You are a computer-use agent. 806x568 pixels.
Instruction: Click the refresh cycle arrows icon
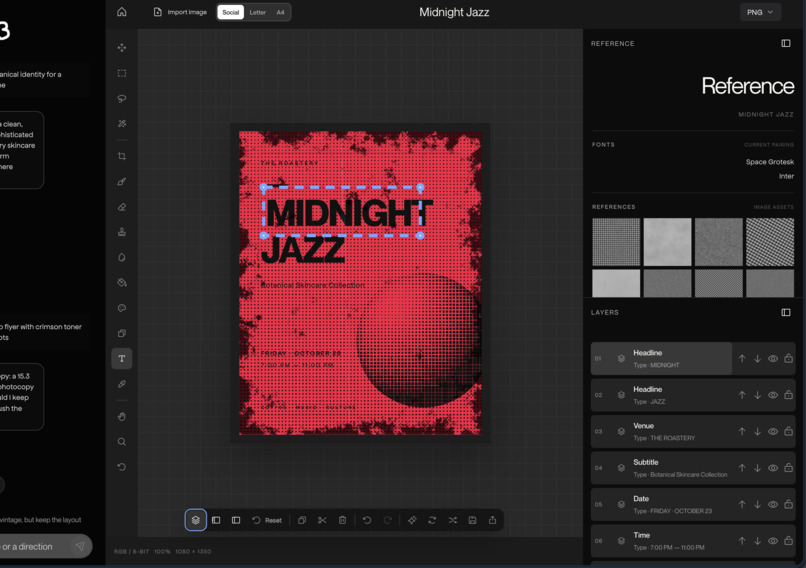click(x=432, y=520)
